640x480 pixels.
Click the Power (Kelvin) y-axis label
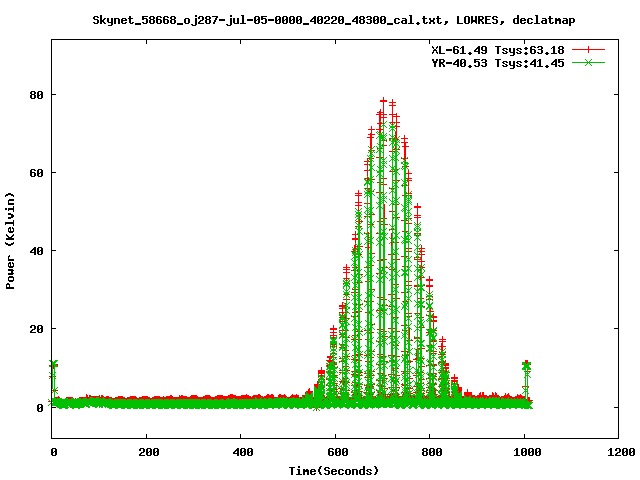click(x=10, y=241)
